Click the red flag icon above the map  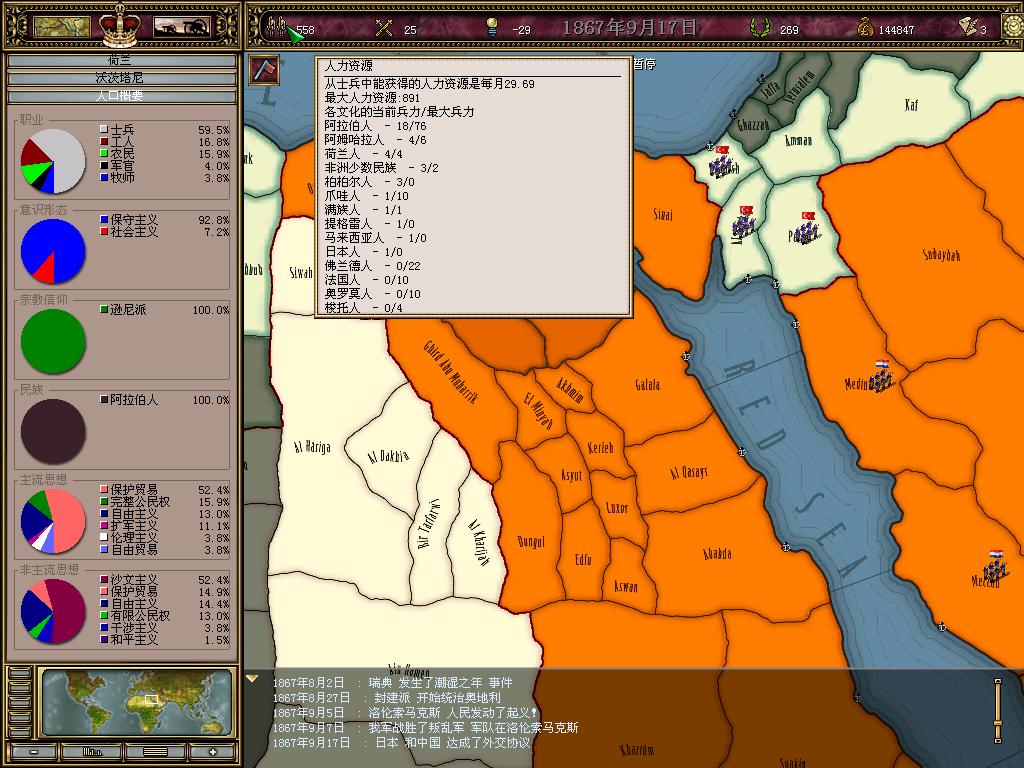pyautogui.click(x=264, y=71)
